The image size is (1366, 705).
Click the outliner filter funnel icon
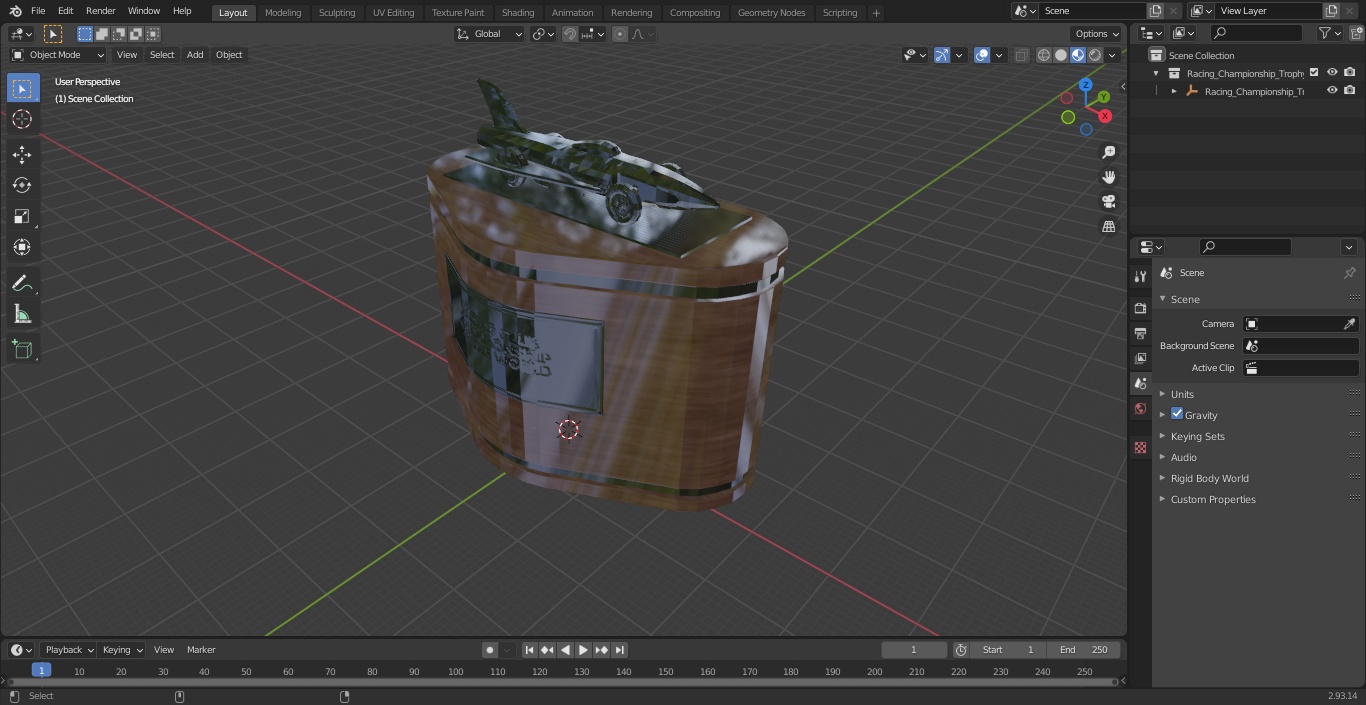(1325, 33)
